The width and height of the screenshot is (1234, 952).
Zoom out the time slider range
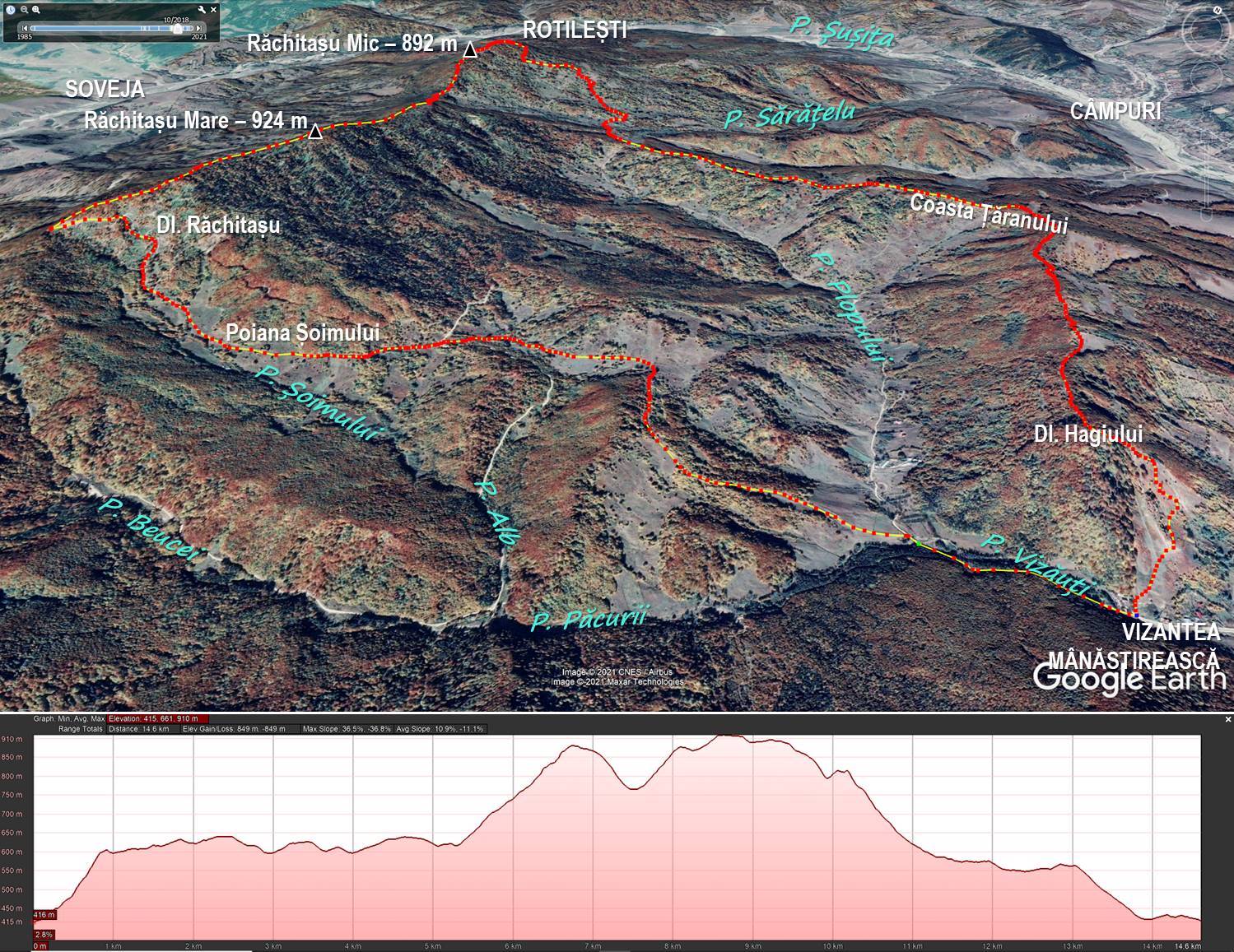tap(24, 10)
